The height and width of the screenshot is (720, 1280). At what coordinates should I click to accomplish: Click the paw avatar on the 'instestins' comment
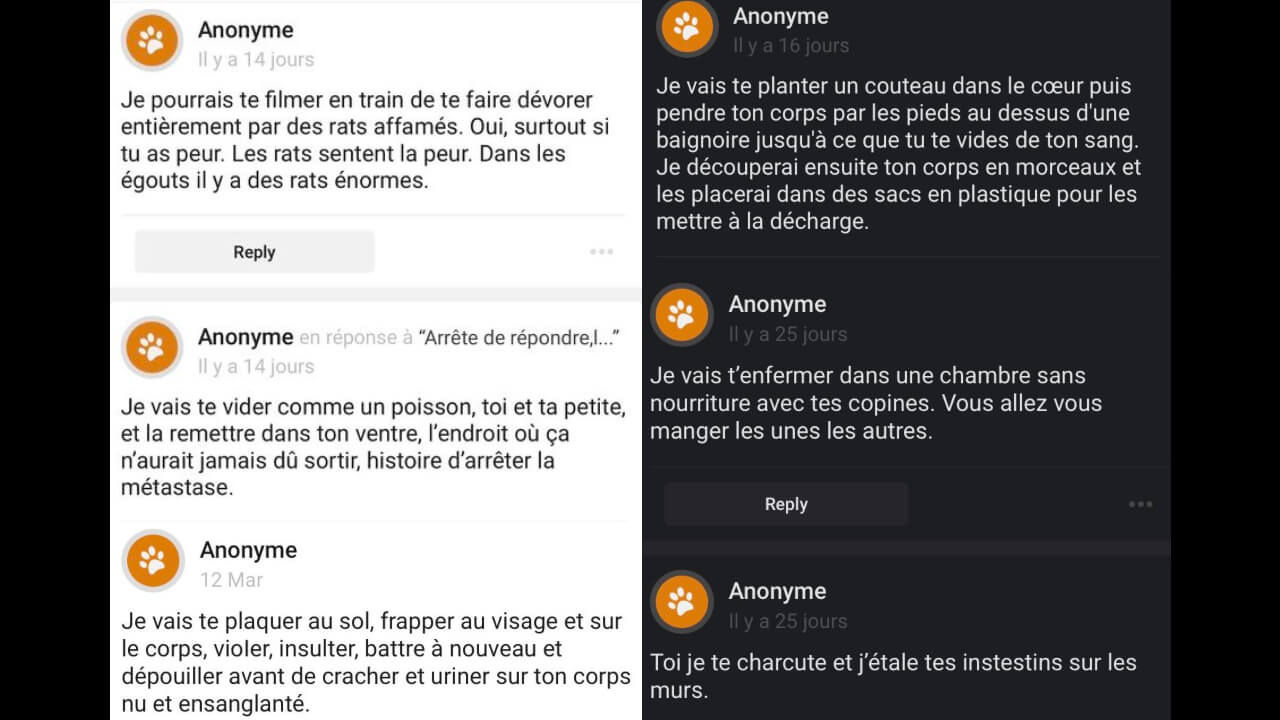click(681, 602)
